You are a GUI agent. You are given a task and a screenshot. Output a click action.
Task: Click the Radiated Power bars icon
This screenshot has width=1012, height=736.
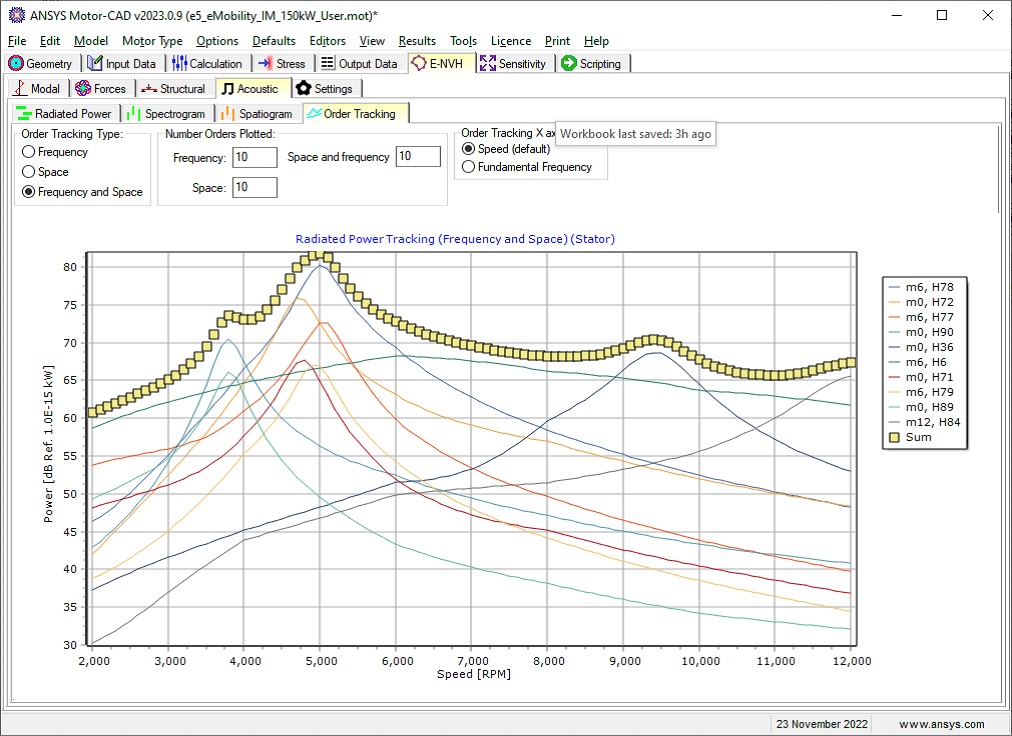click(23, 114)
